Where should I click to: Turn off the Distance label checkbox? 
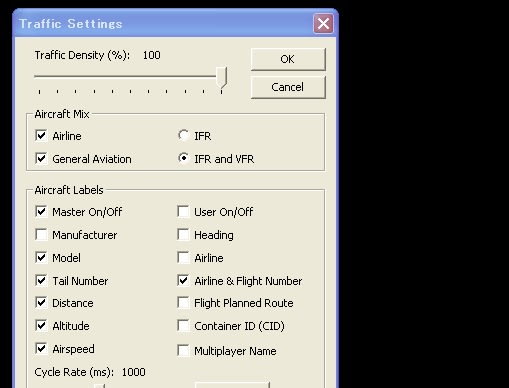point(41,303)
